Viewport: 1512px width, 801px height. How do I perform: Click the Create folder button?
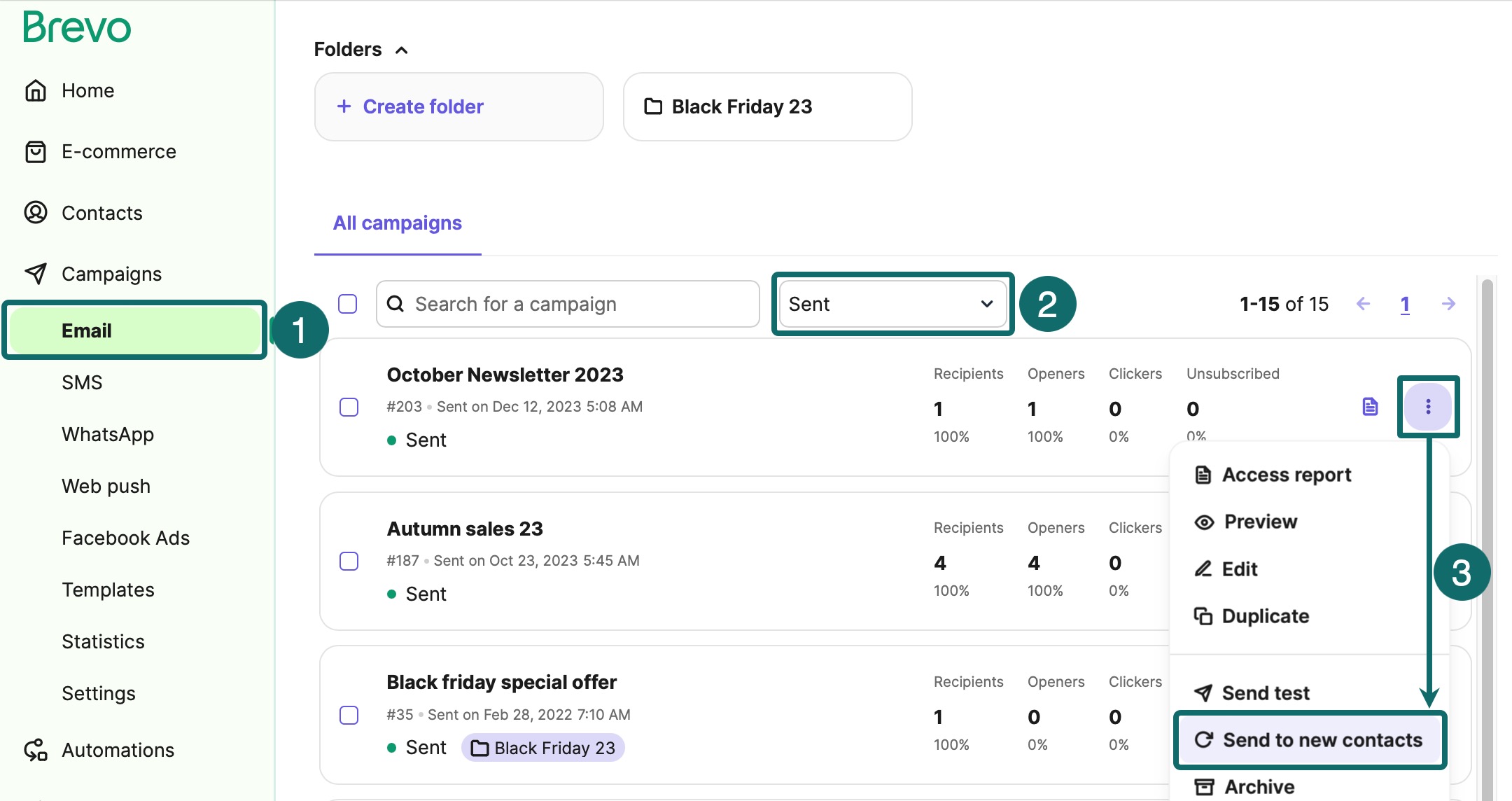point(458,106)
